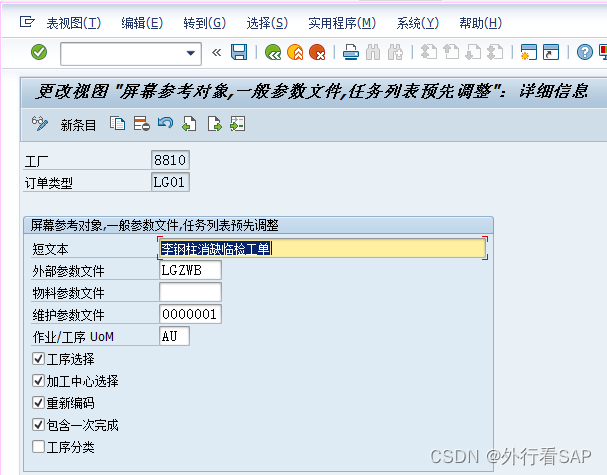Click the group box title 屏幕参考对象,一般参数文件,任务列表预先调整
This screenshot has height=475, width=607.
154,225
